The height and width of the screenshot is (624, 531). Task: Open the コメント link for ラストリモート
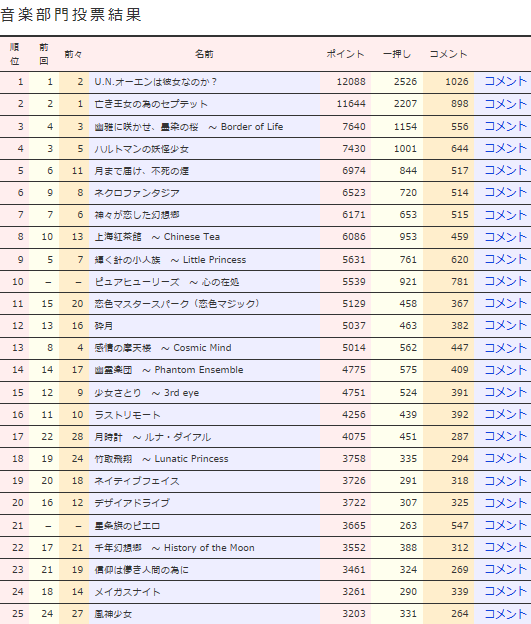(x=506, y=415)
